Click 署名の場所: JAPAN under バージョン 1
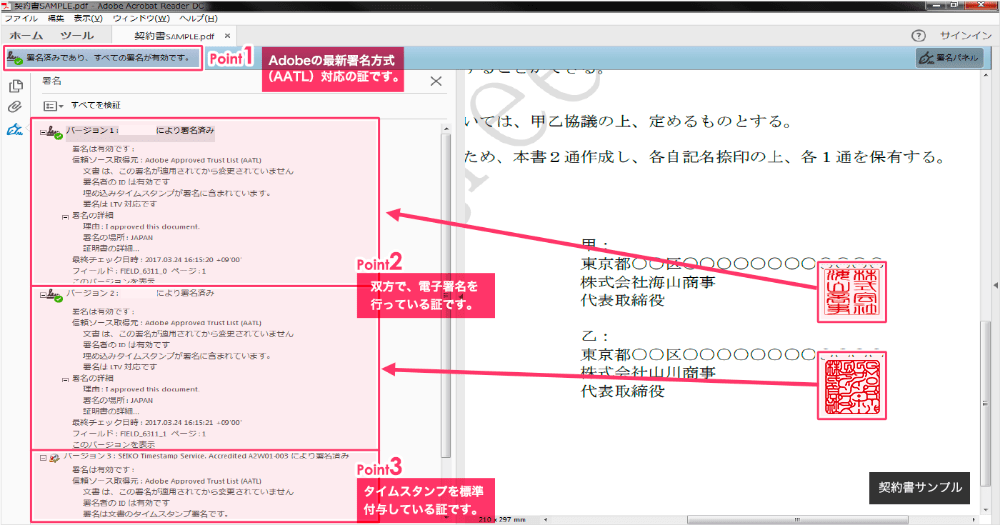The height and width of the screenshot is (525, 1000). coord(117,237)
